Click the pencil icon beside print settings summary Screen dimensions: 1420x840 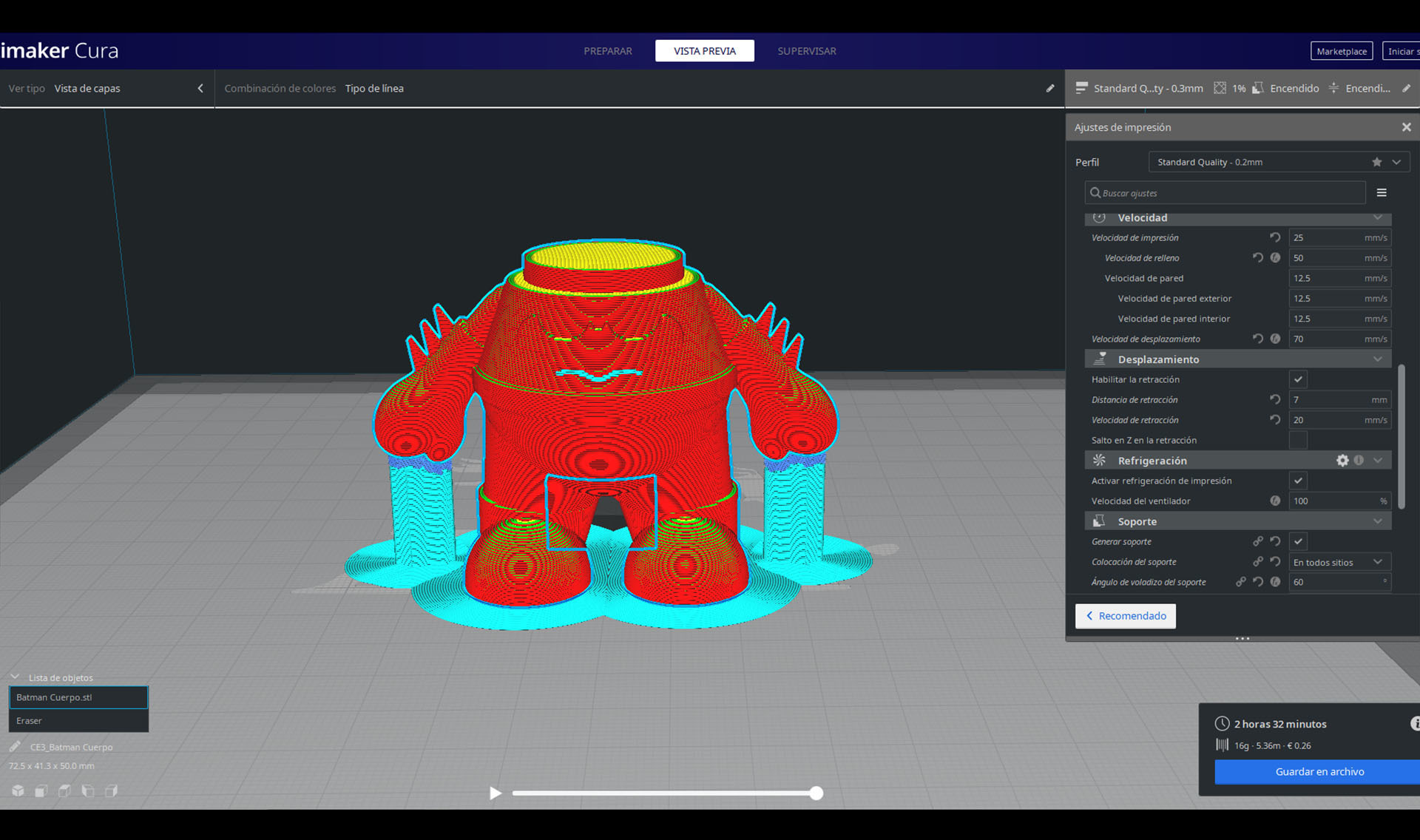(1406, 88)
